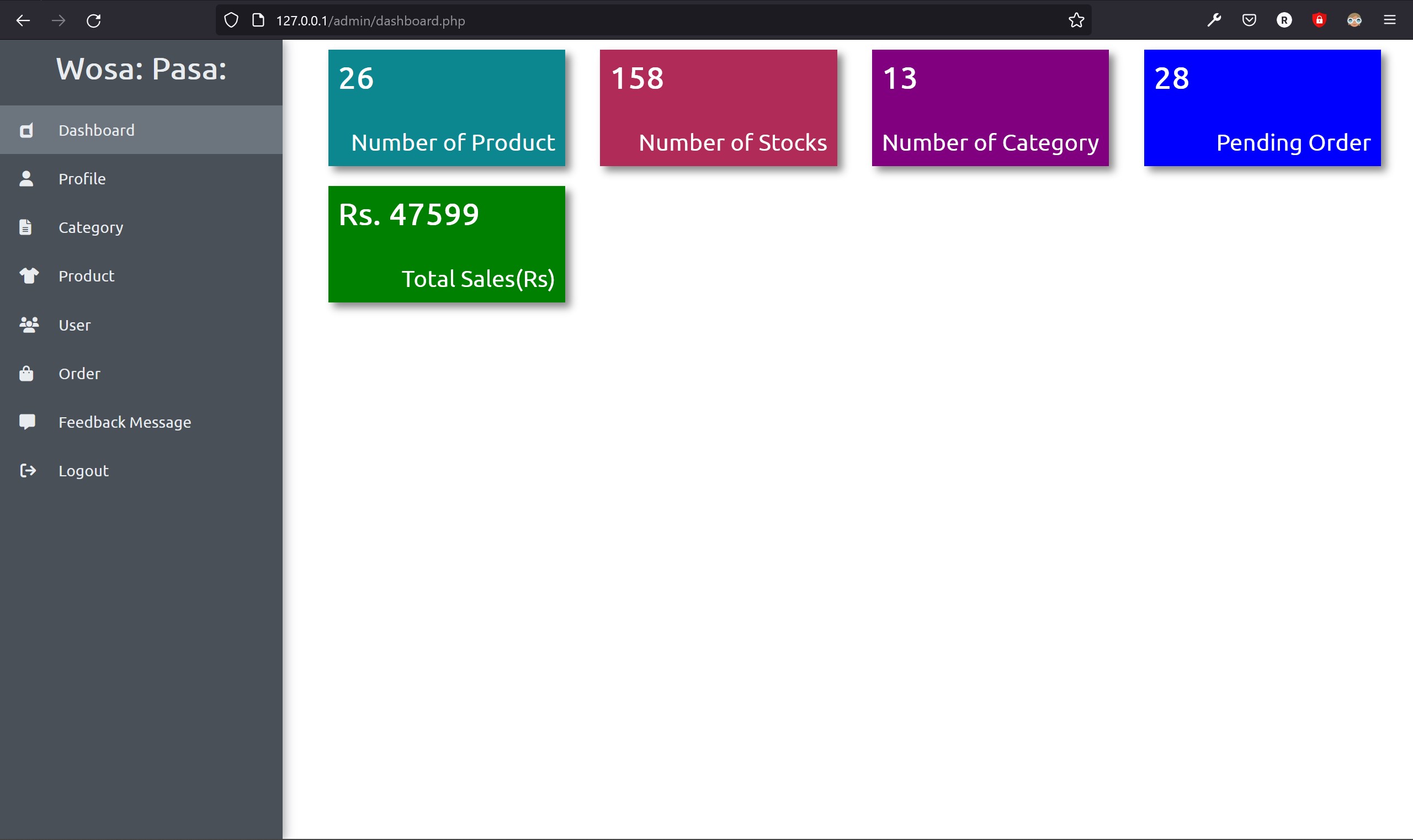Toggle the browser bookmark star

point(1077,20)
